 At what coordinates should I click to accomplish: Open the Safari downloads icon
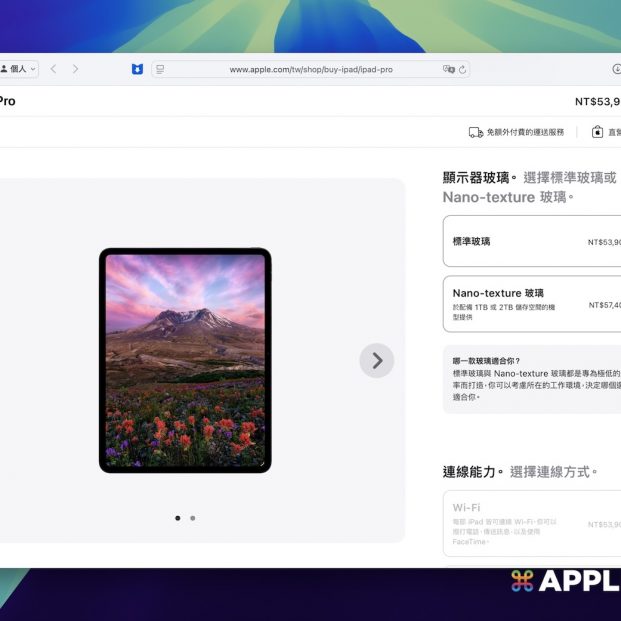(615, 69)
